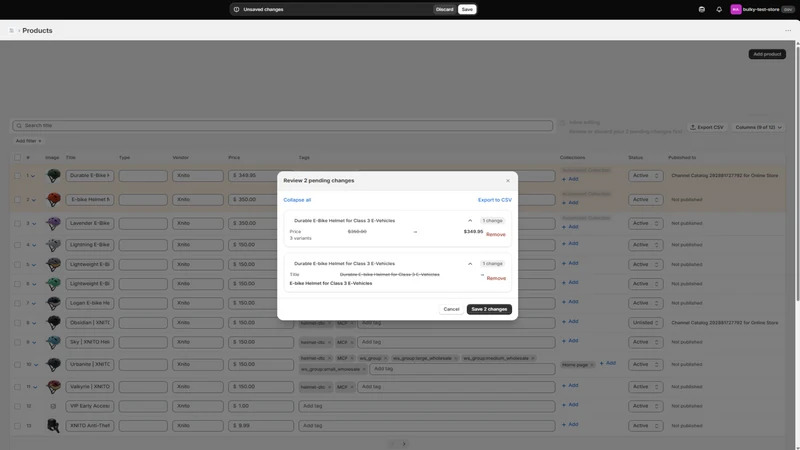The image size is (800, 450).
Task: Edit price field of Lightning E-Bike row
Action: pyautogui.click(x=261, y=245)
